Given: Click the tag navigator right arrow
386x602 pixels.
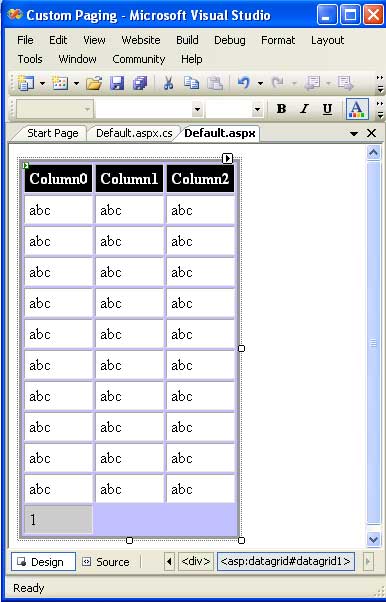Looking at the screenshot, I should [368, 562].
